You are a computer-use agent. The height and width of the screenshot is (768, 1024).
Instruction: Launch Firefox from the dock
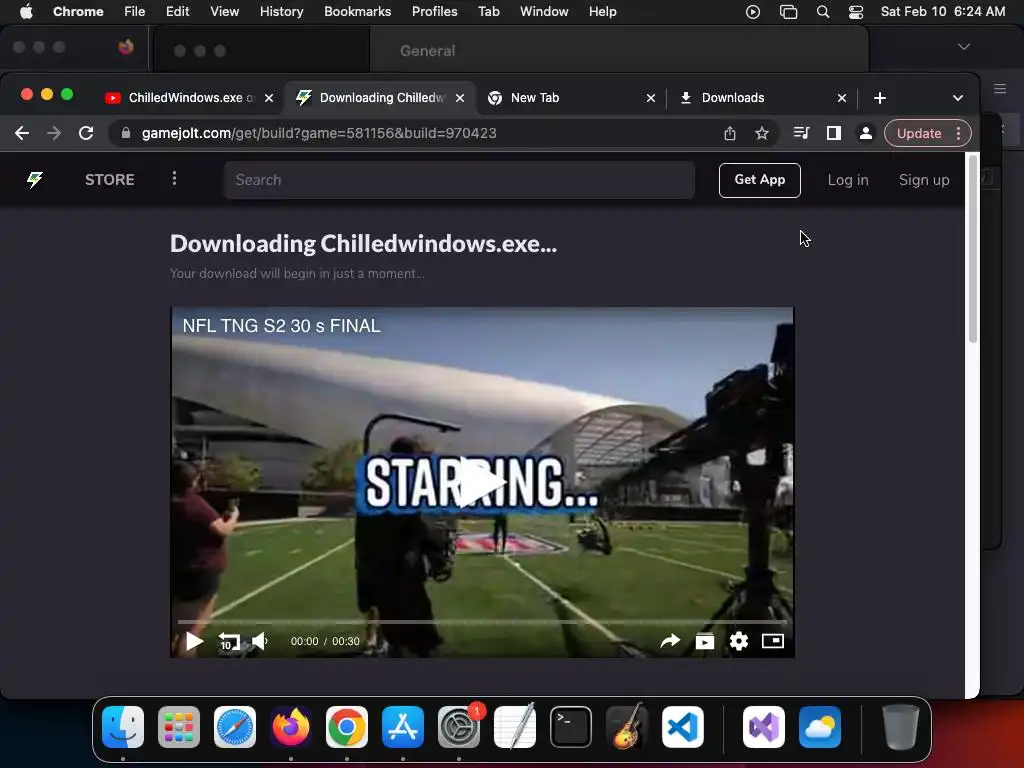[291, 727]
